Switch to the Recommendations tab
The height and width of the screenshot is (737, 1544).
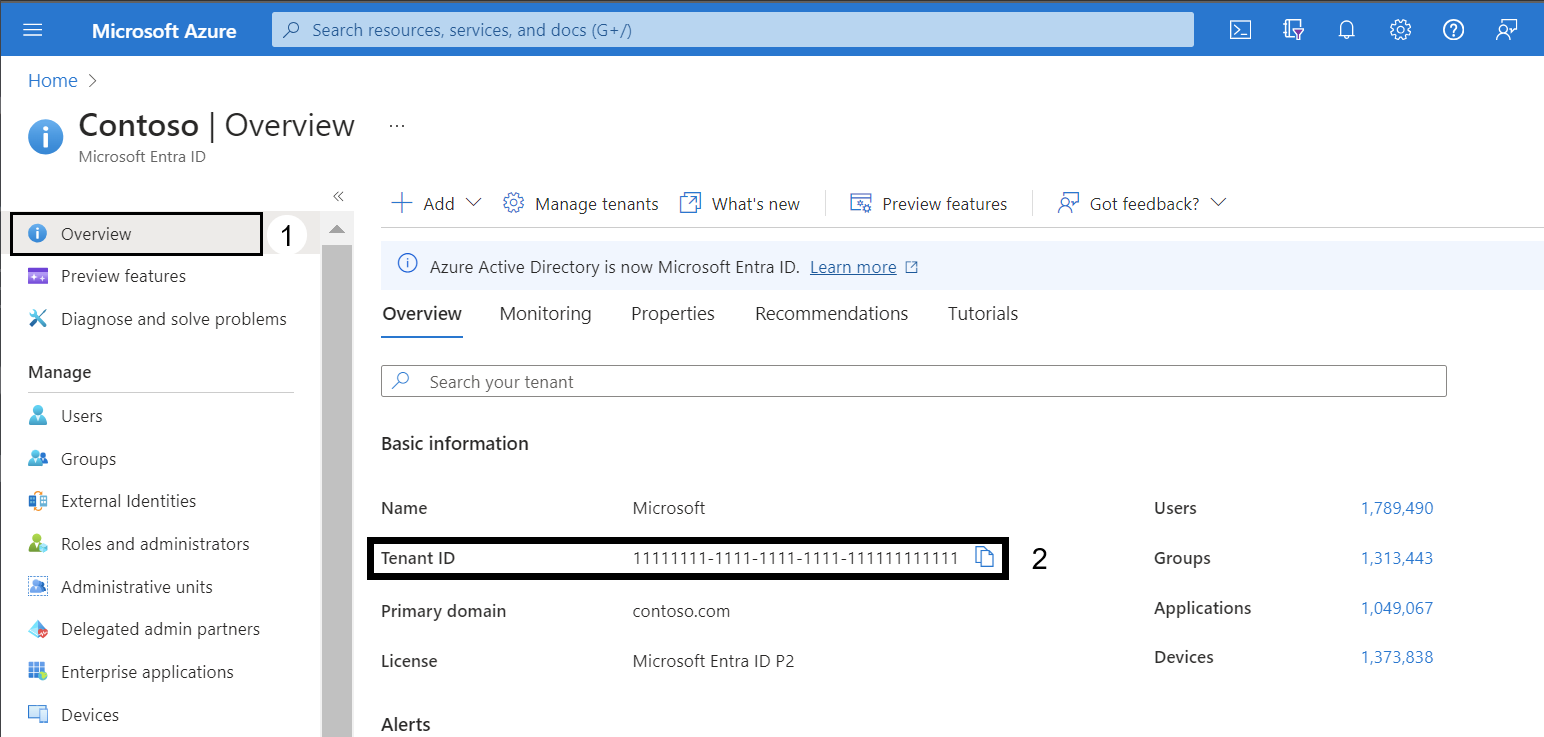831,314
